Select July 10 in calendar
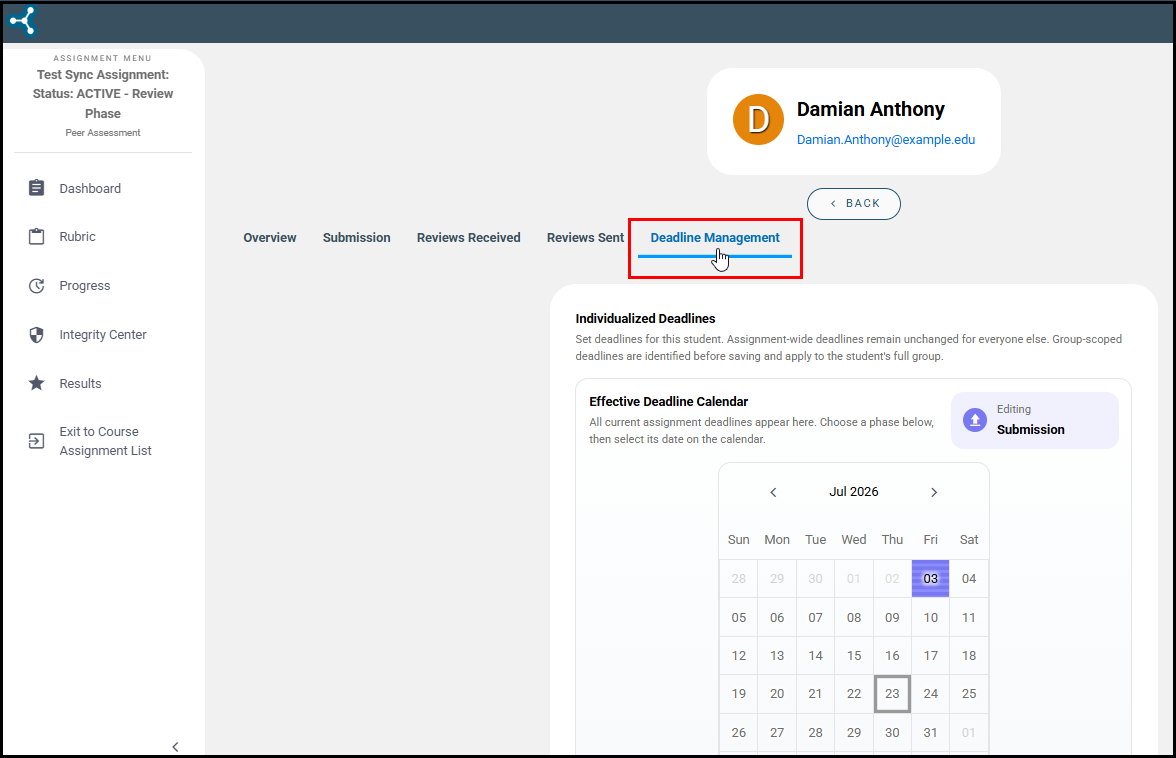 (x=930, y=617)
